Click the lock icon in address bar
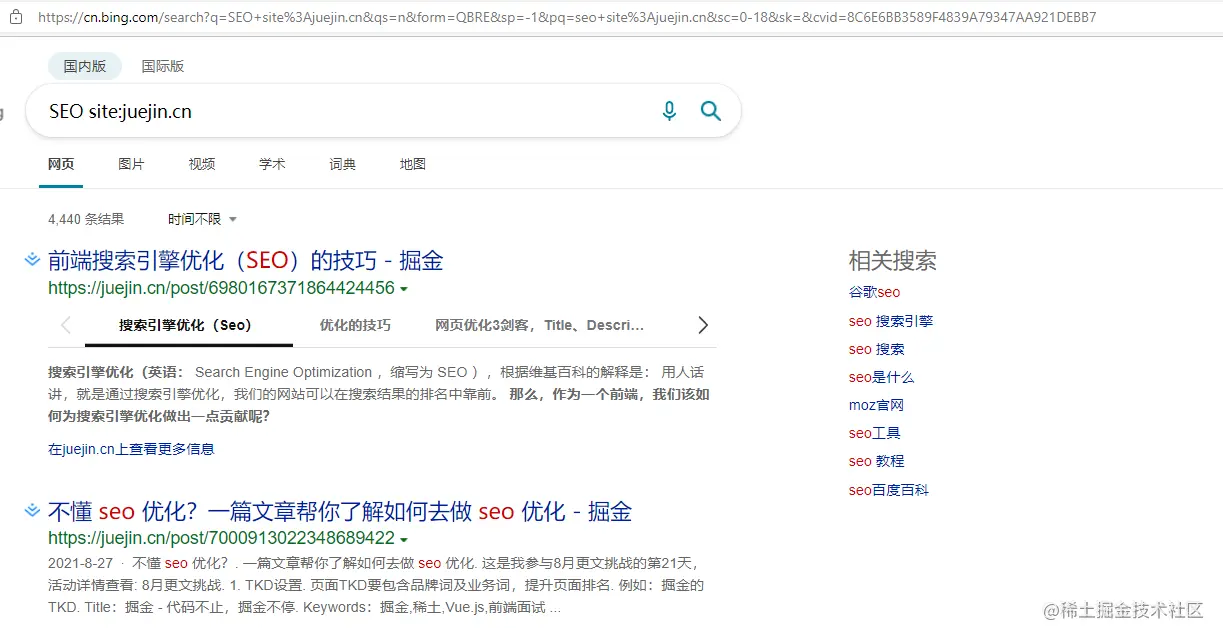 (x=15, y=17)
